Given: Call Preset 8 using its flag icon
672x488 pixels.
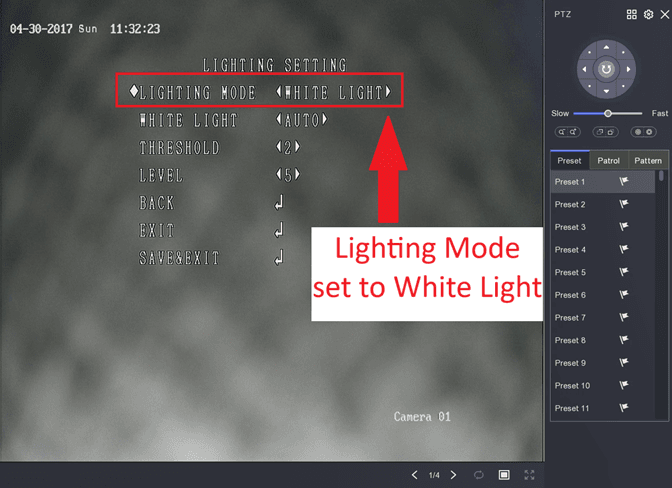Looking at the screenshot, I should coord(624,340).
